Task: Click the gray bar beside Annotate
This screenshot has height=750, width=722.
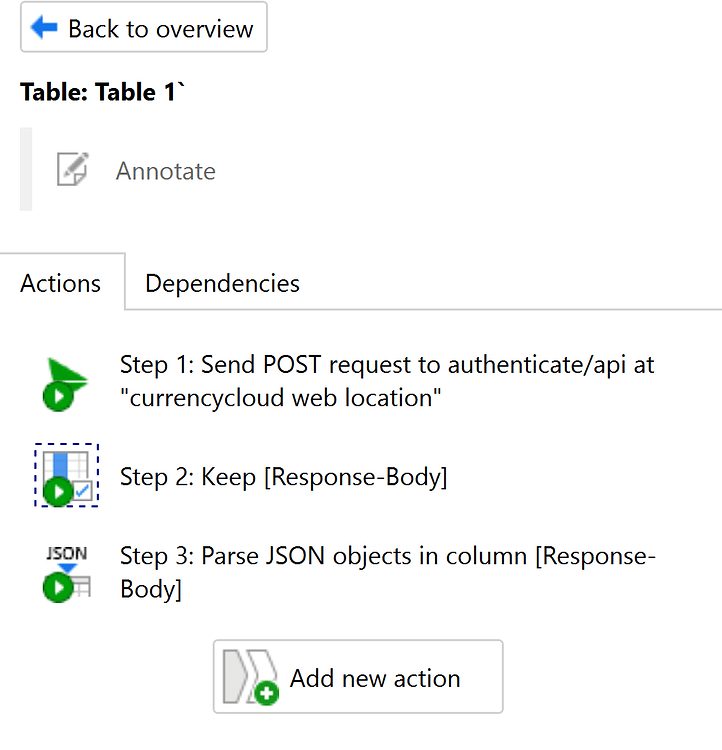Action: coord(26,169)
